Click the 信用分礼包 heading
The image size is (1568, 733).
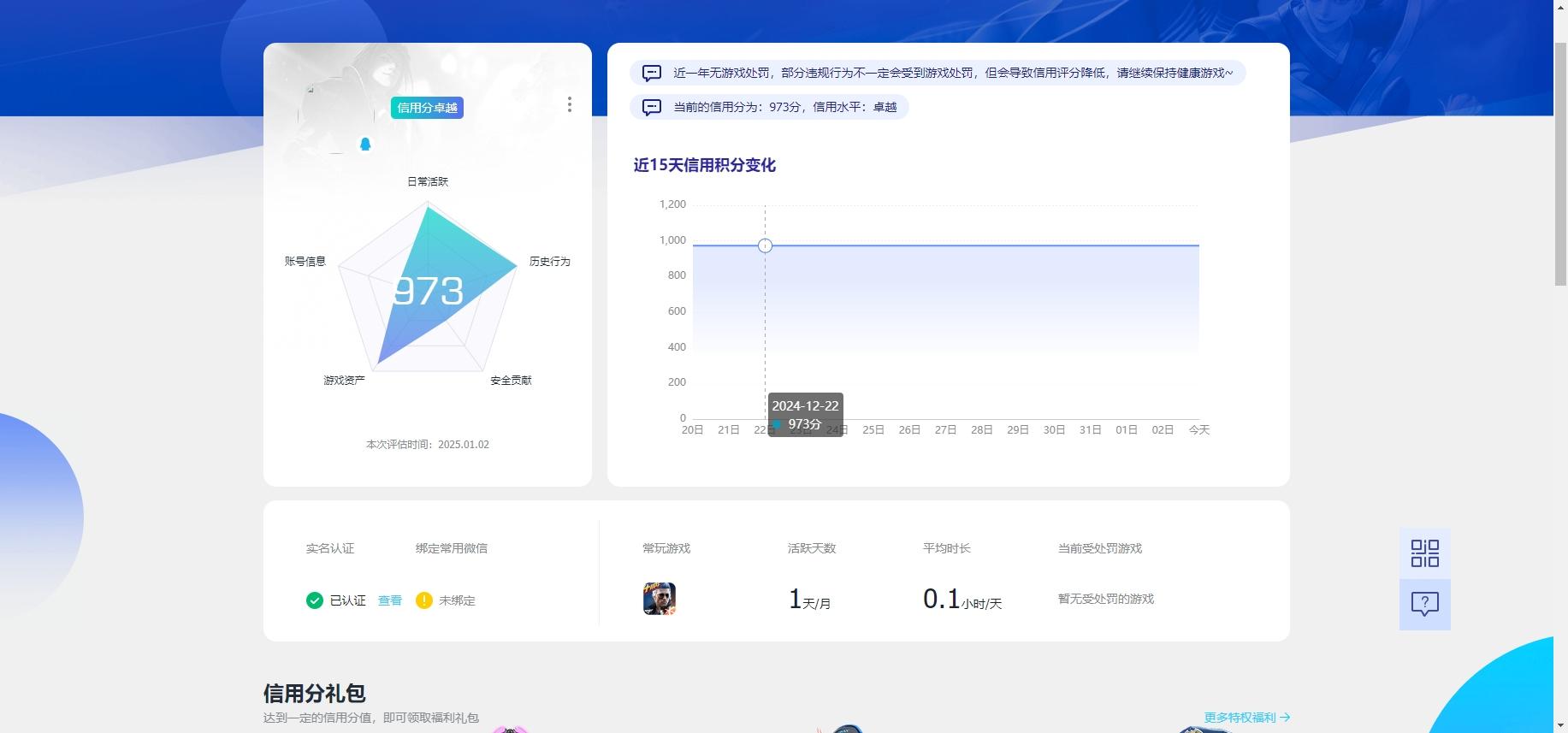pyautogui.click(x=315, y=693)
